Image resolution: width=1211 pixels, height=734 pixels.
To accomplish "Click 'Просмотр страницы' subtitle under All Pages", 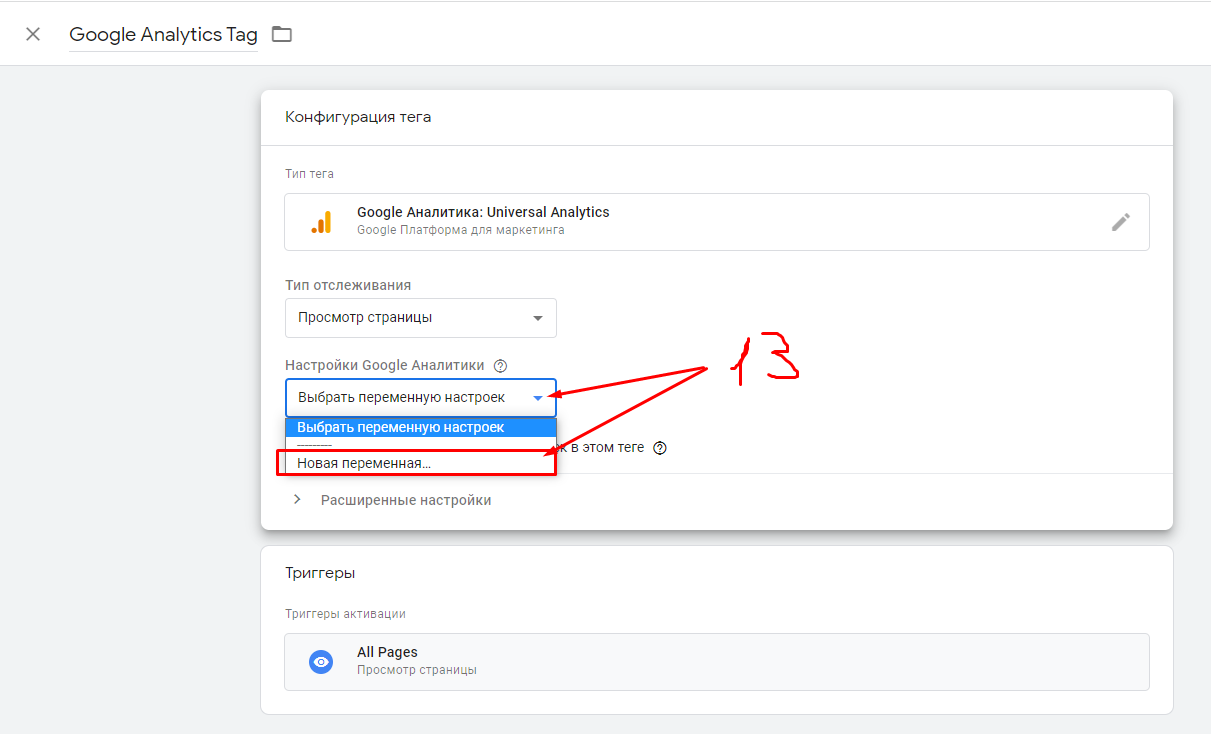I will [x=416, y=670].
